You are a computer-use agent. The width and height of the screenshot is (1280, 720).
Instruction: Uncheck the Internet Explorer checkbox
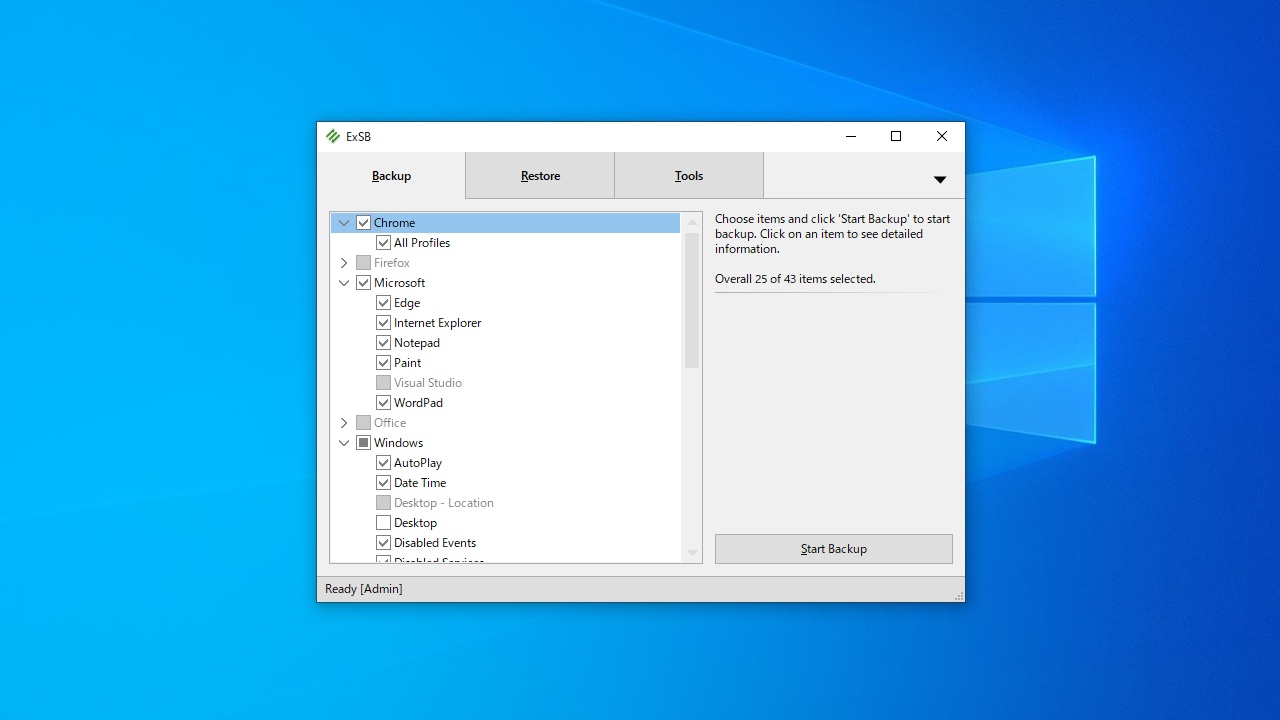[x=383, y=323]
